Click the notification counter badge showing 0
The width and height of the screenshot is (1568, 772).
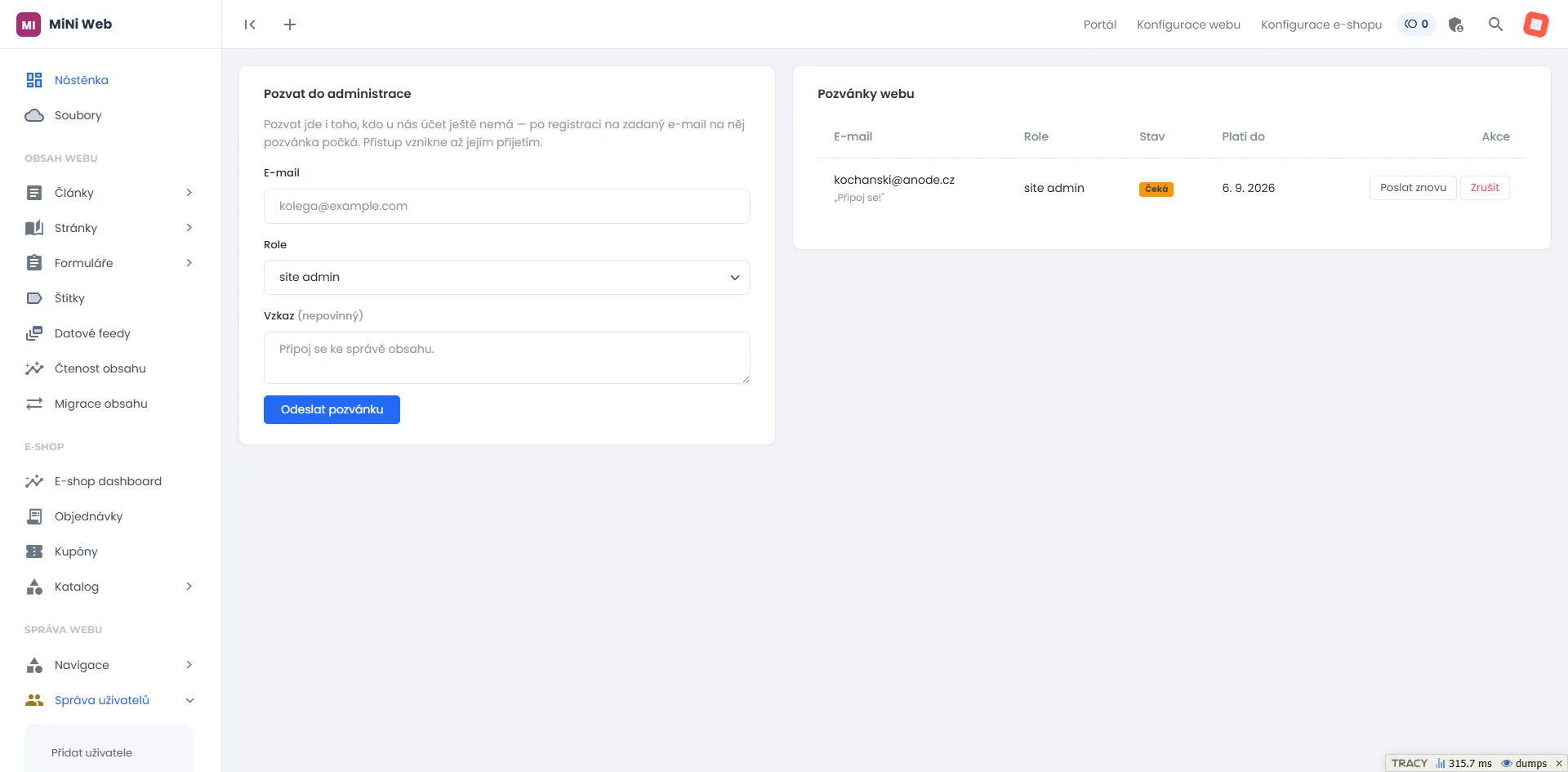(x=1416, y=25)
